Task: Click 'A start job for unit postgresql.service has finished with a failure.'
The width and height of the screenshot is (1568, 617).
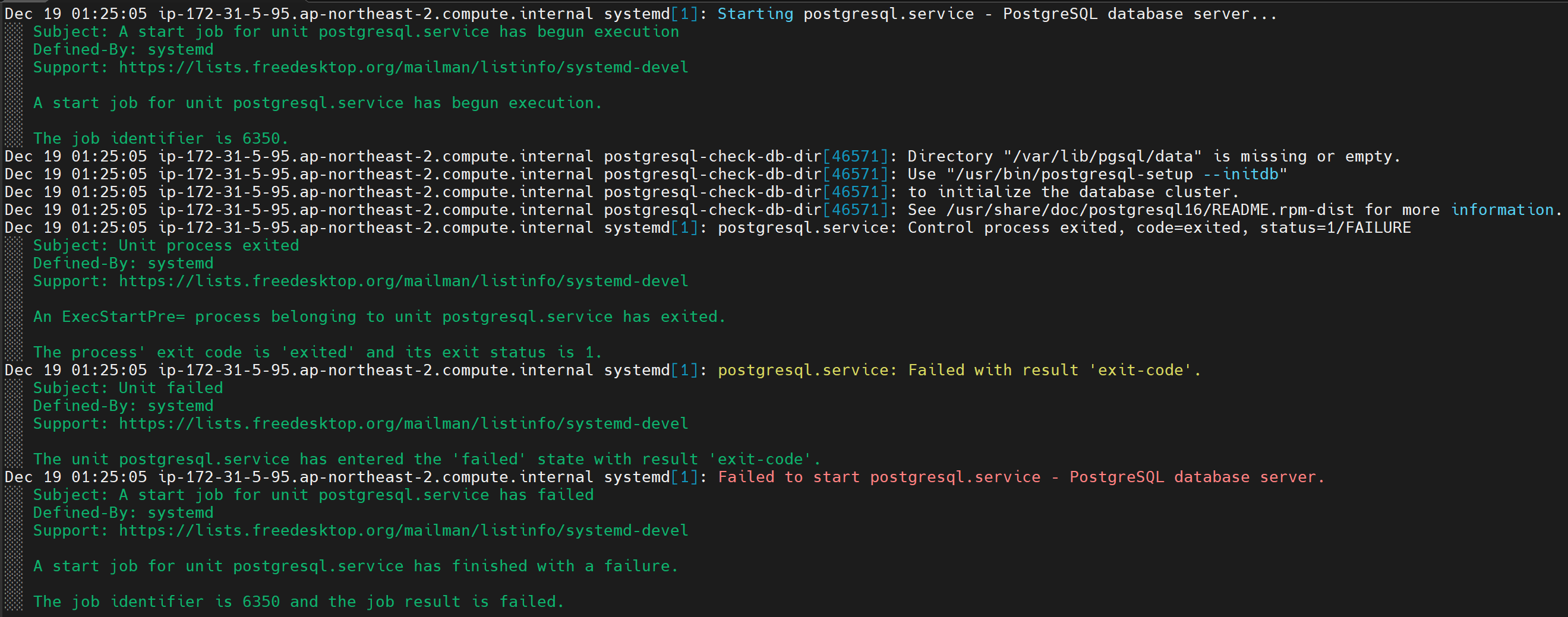Action: coord(356,566)
